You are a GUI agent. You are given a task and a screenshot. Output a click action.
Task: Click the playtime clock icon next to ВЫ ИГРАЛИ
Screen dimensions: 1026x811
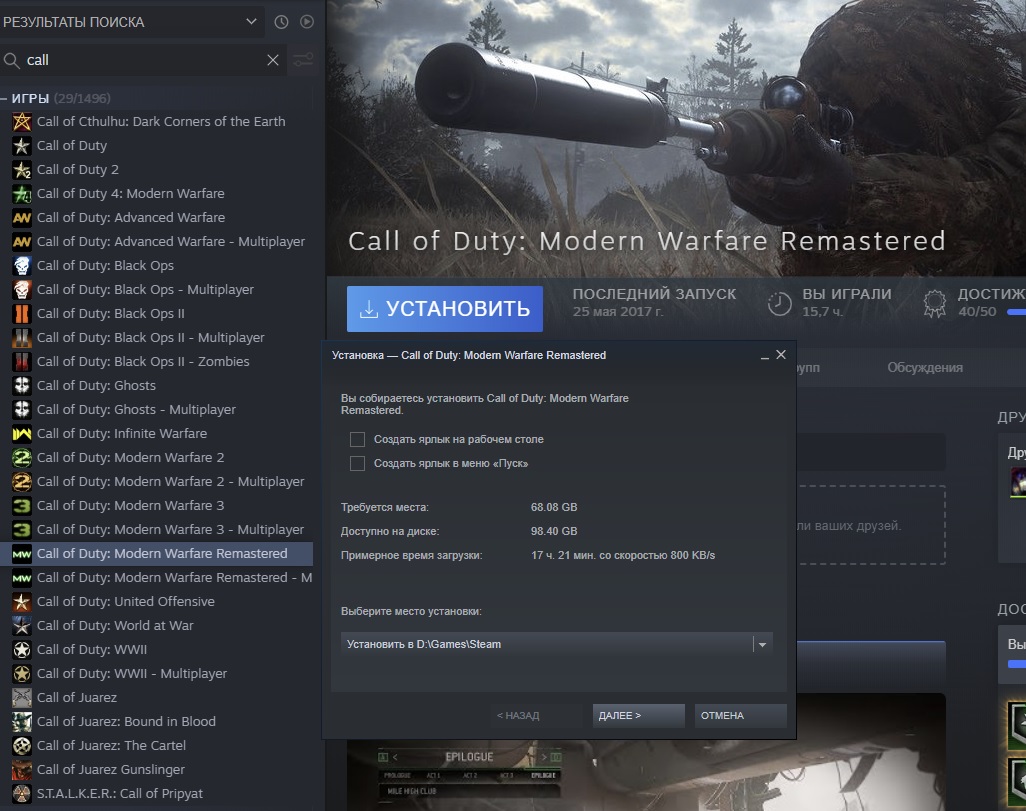[x=779, y=300]
